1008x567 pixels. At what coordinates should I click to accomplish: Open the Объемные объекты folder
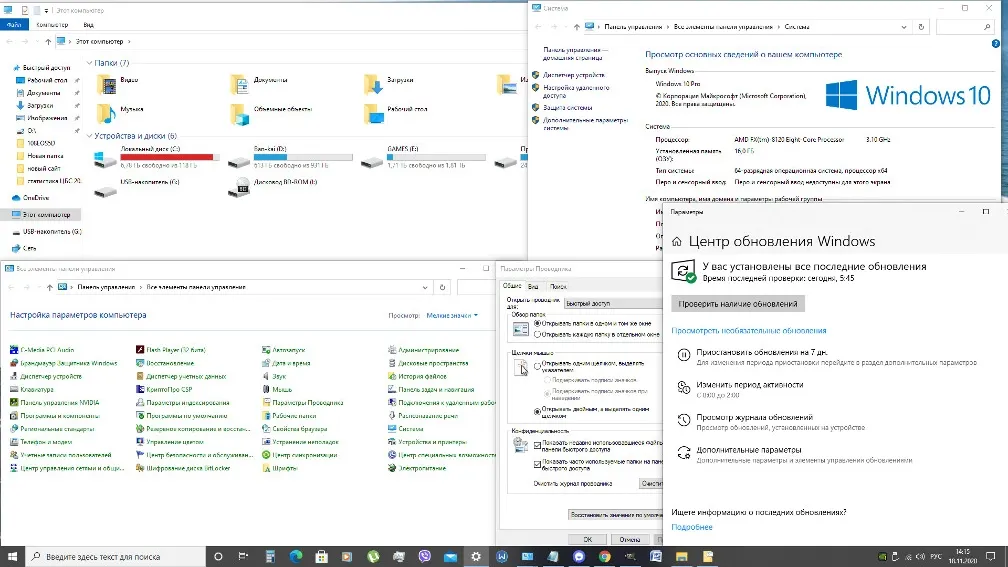(271, 113)
